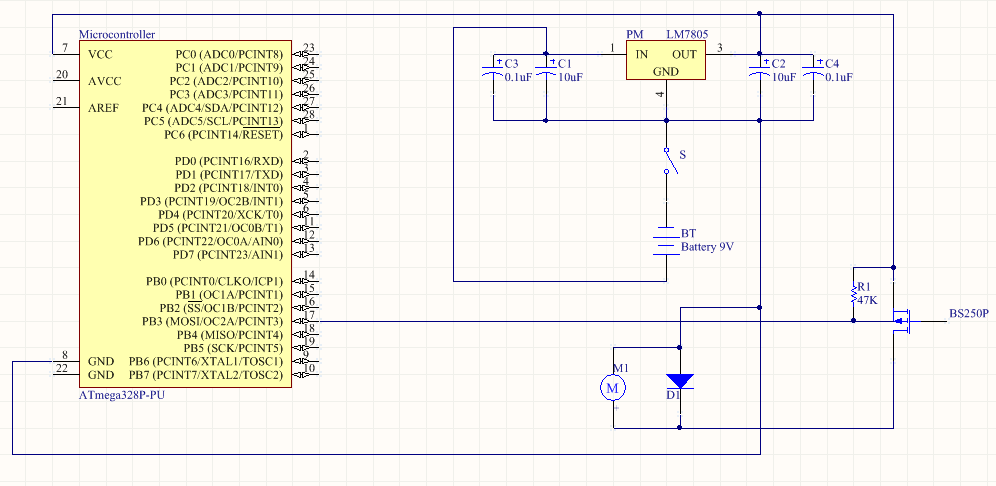Viewport: 996px width, 486px height.
Task: Select capacitor C3 0.1uF symbol
Action: coord(493,69)
